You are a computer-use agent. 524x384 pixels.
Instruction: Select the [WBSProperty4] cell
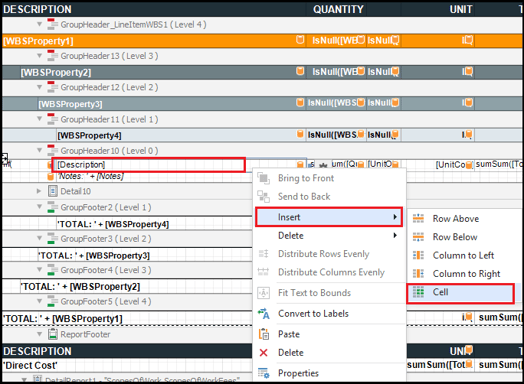[x=181, y=135]
